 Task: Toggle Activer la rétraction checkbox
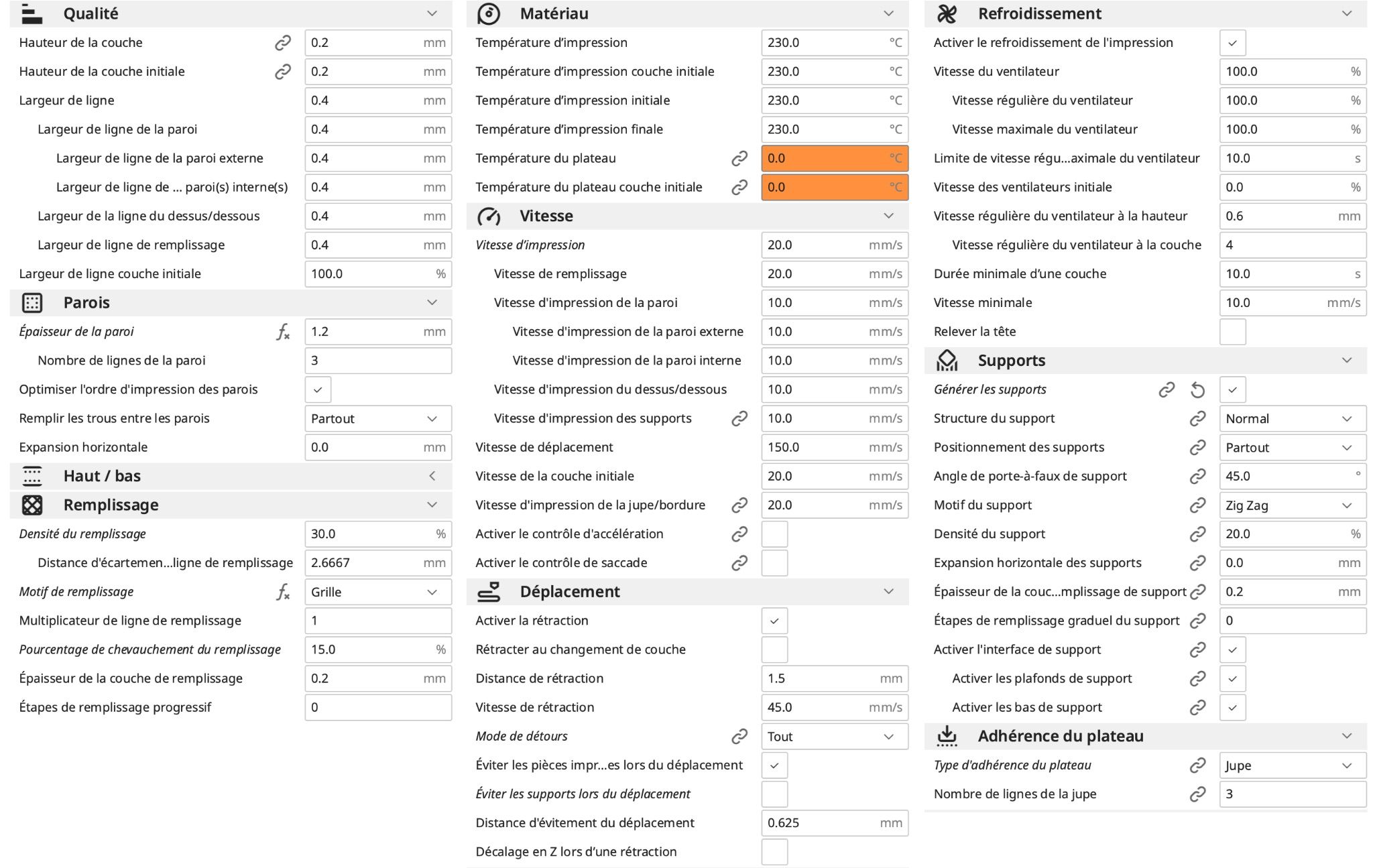click(x=774, y=621)
